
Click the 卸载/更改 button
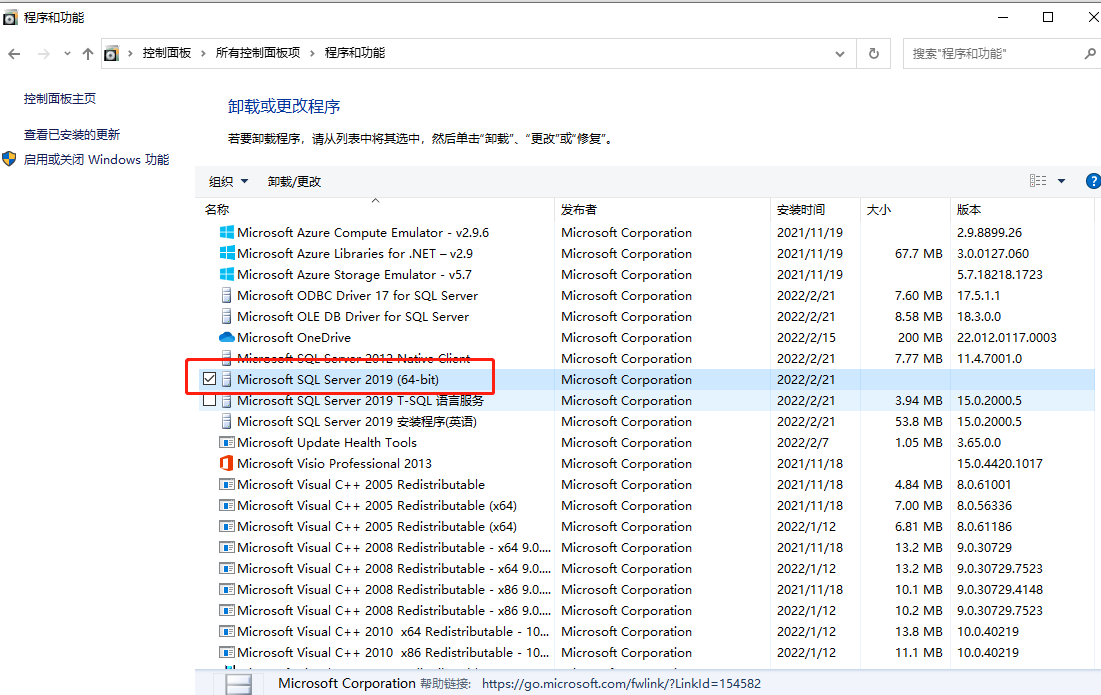294,182
